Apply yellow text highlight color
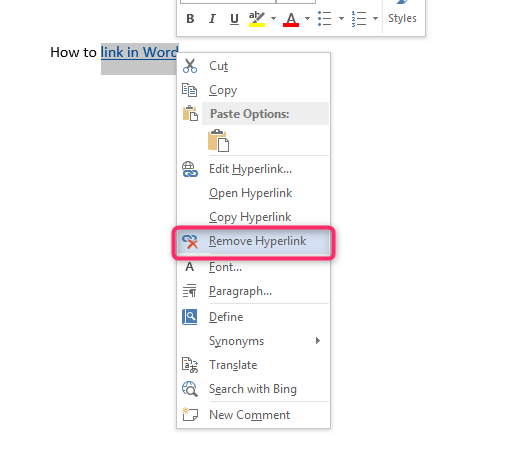The width and height of the screenshot is (512, 453). pos(257,19)
